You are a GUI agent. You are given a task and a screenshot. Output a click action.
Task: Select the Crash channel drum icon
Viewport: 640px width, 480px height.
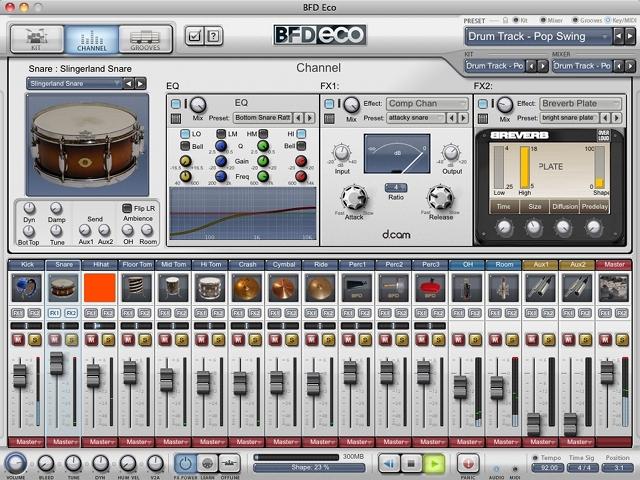245,289
